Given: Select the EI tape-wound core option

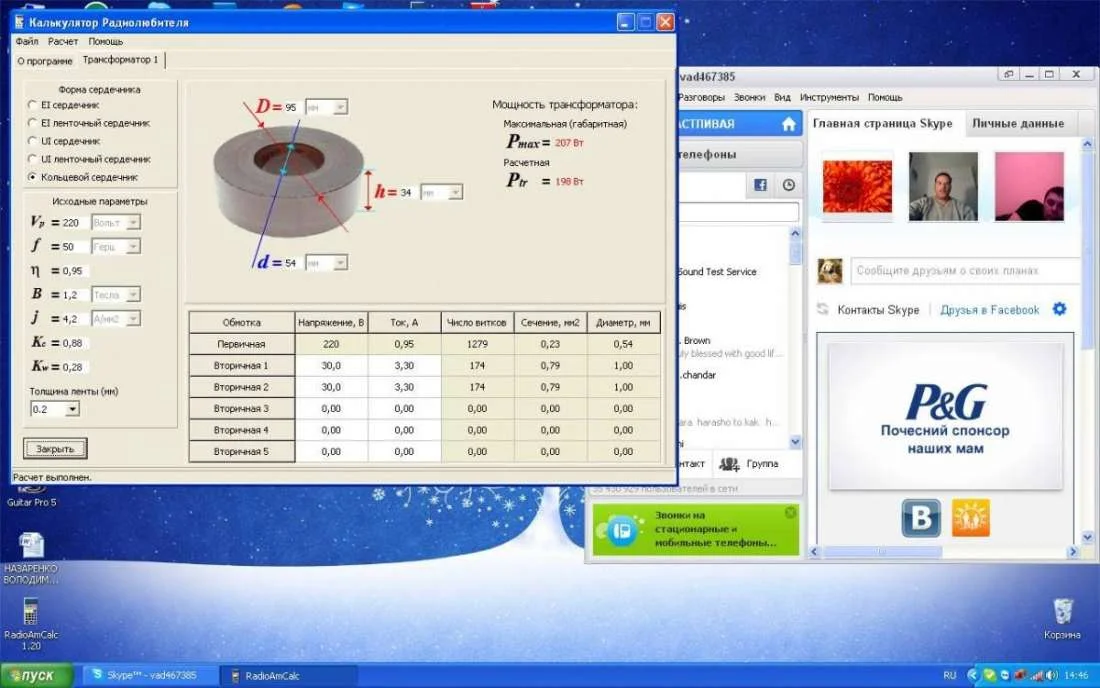Looking at the screenshot, I should click(32, 123).
